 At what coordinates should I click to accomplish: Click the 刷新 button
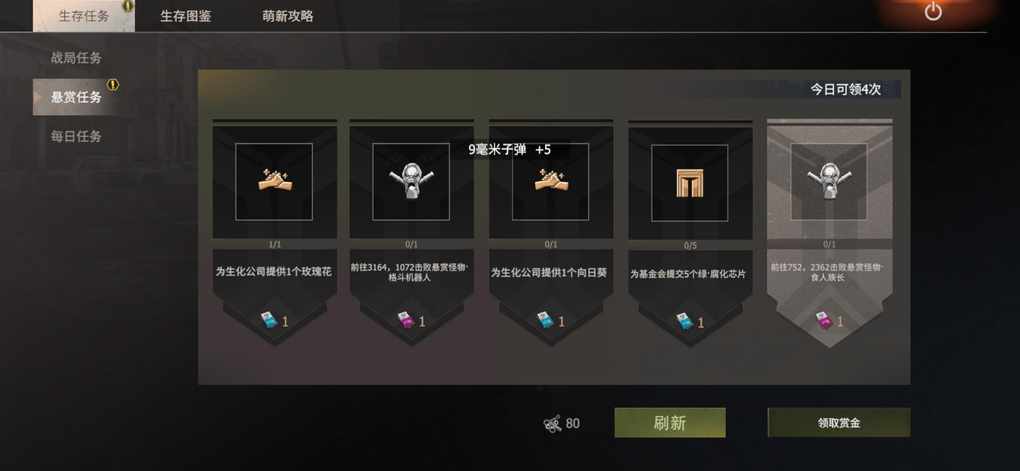[x=669, y=423]
